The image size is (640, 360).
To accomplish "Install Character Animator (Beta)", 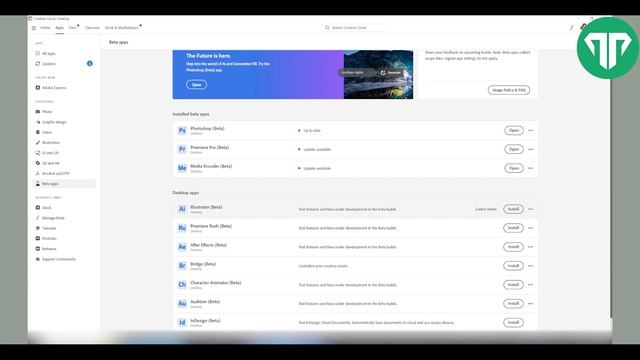I will [x=513, y=284].
